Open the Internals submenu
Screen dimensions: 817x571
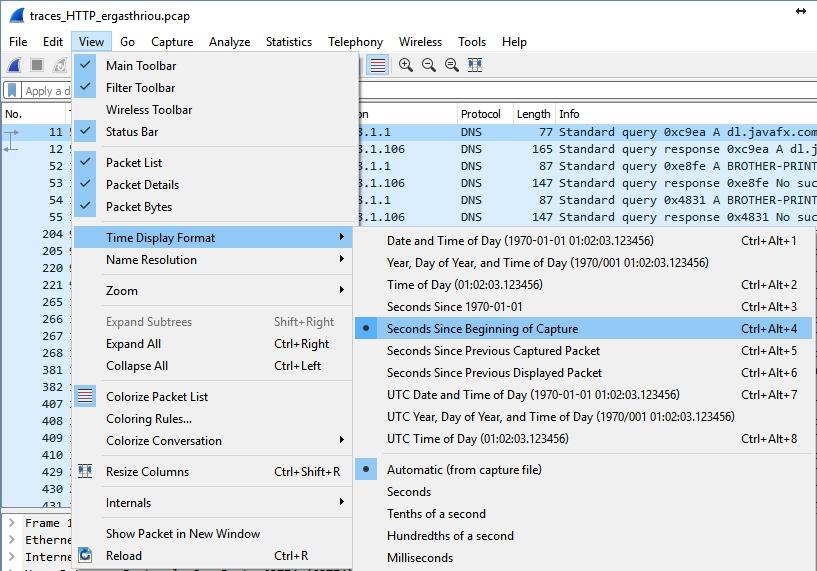[x=213, y=503]
